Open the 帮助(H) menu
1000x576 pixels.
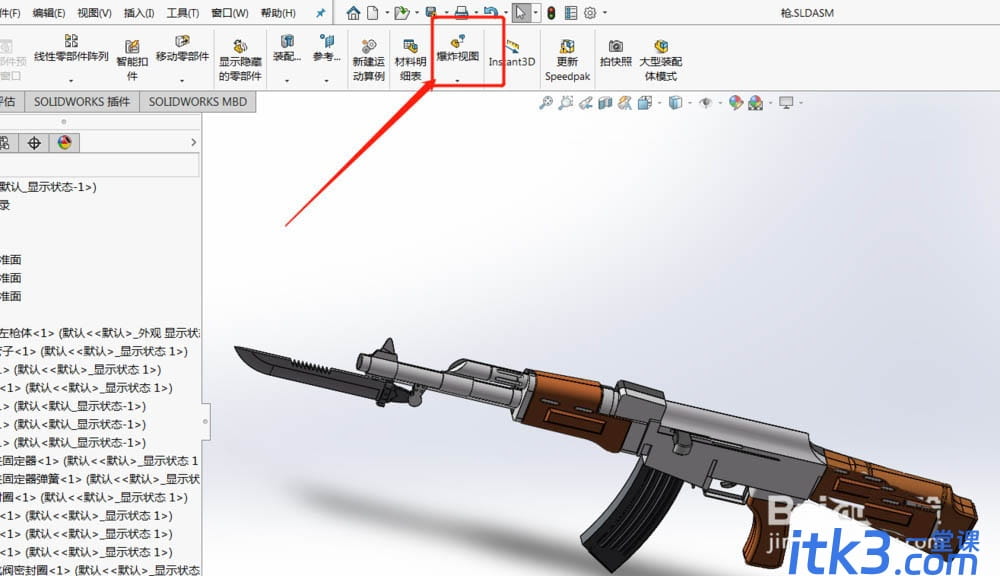click(x=278, y=13)
